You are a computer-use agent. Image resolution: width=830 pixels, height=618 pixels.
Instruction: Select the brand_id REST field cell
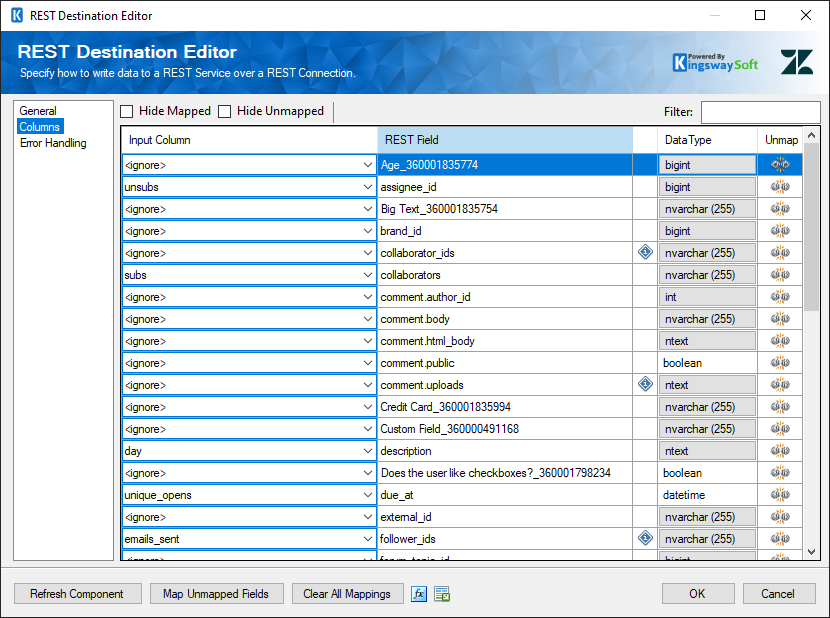(x=505, y=231)
